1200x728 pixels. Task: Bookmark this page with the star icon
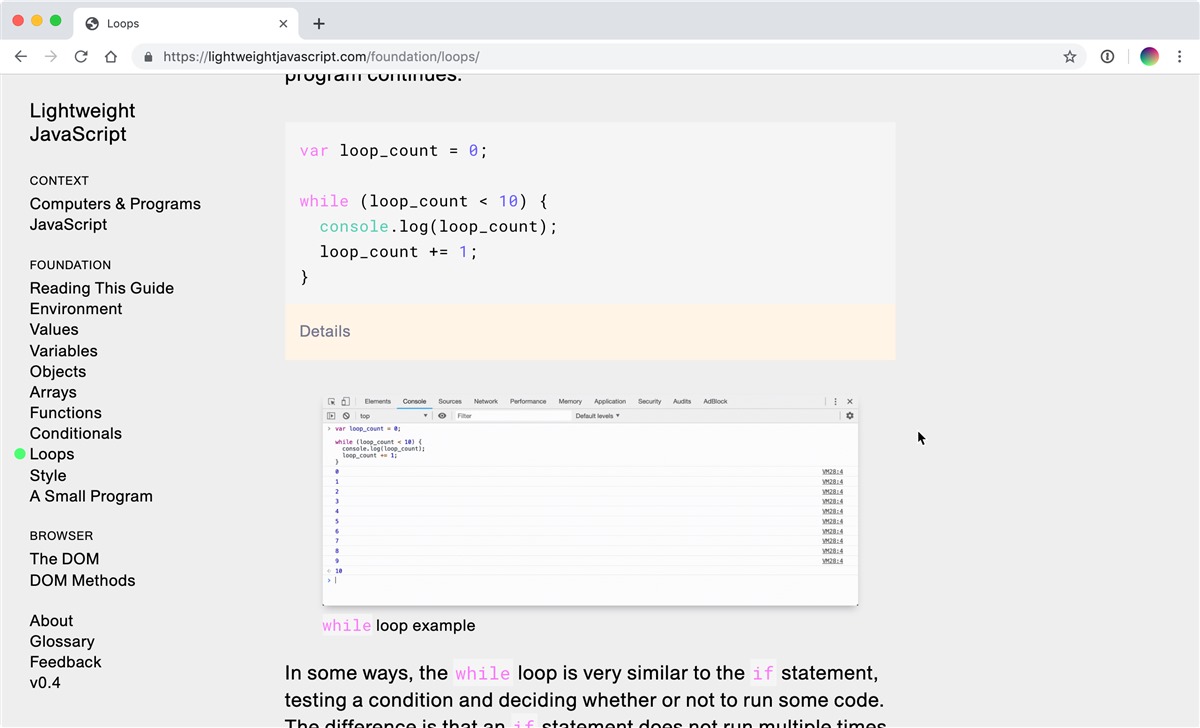[x=1070, y=57]
